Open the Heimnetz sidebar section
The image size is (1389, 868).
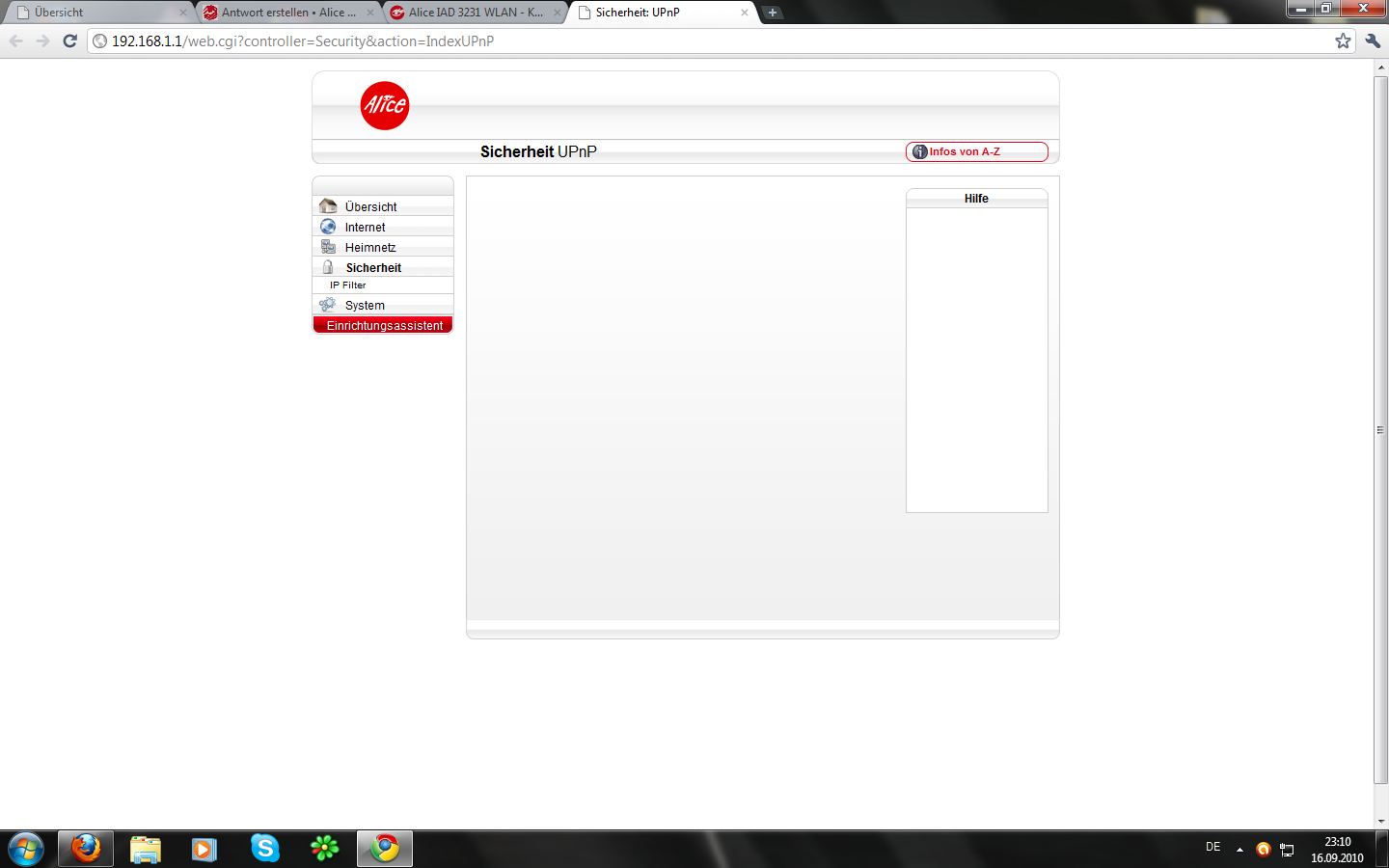click(369, 248)
